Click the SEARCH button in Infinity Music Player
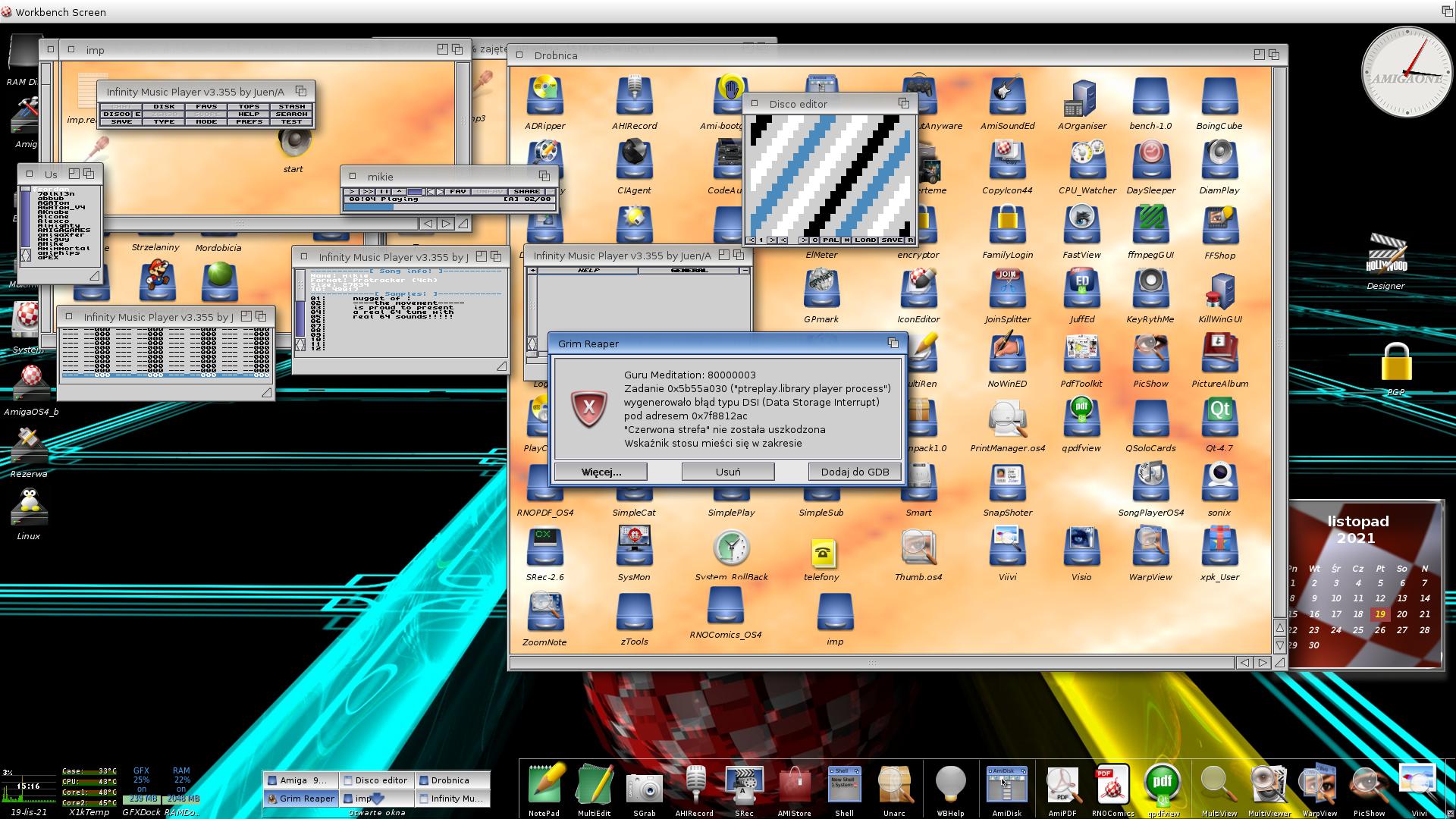This screenshot has height=819, width=1456. click(x=291, y=115)
